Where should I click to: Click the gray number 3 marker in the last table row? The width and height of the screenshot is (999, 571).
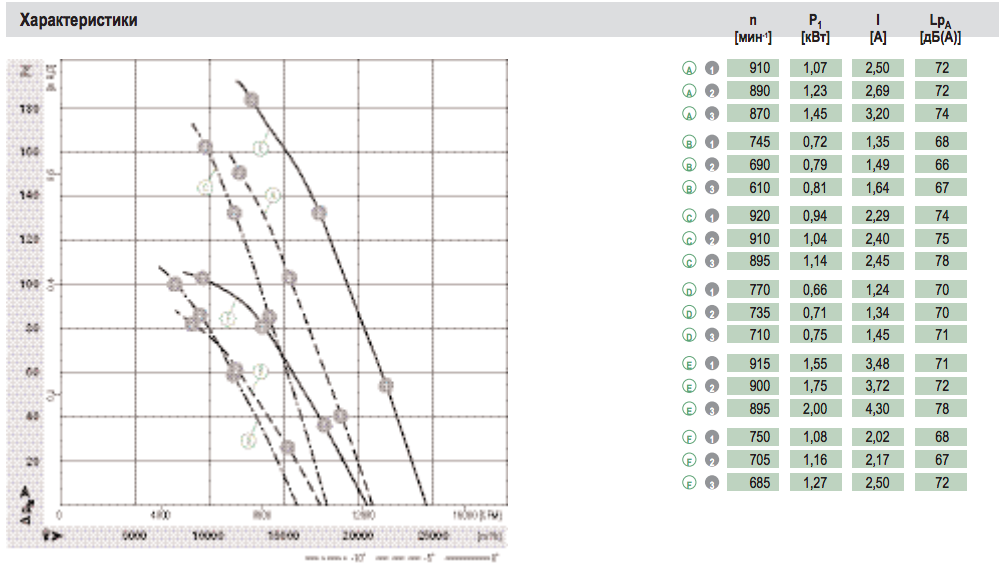tap(712, 484)
